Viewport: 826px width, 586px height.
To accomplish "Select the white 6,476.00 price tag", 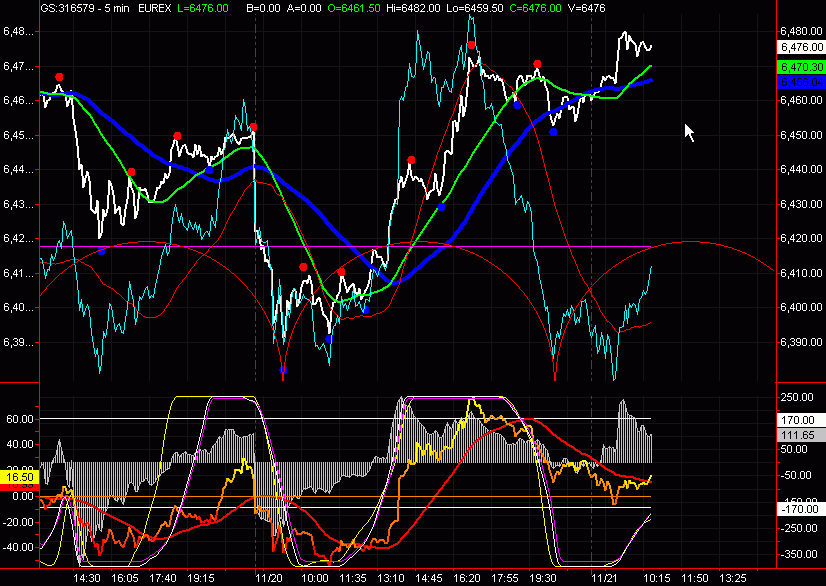I will pos(797,47).
